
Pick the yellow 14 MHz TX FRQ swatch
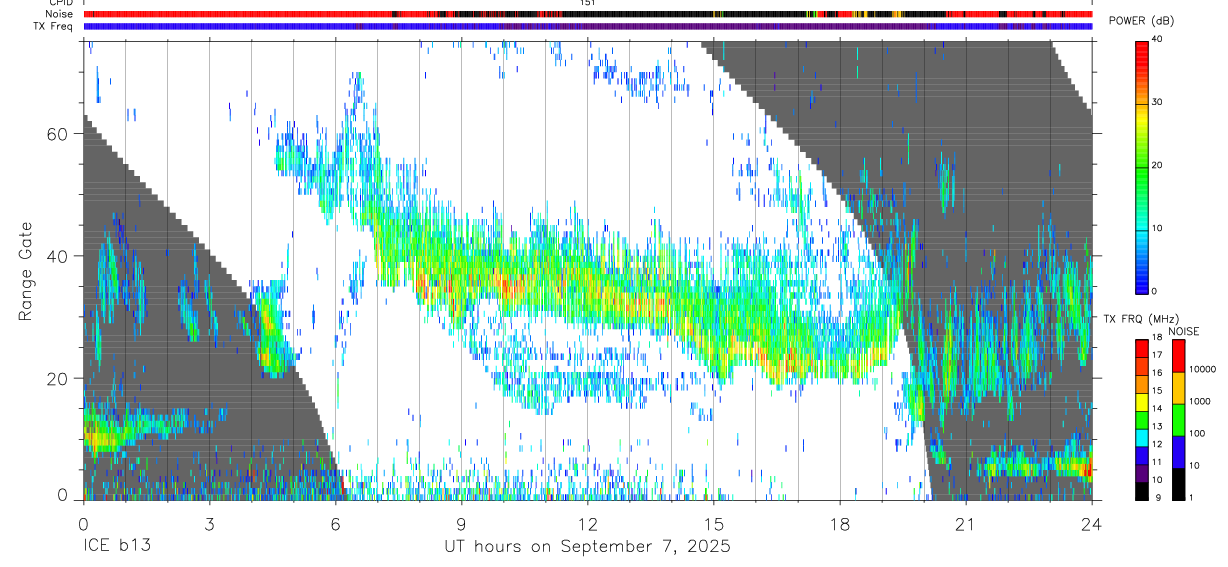coord(1142,402)
